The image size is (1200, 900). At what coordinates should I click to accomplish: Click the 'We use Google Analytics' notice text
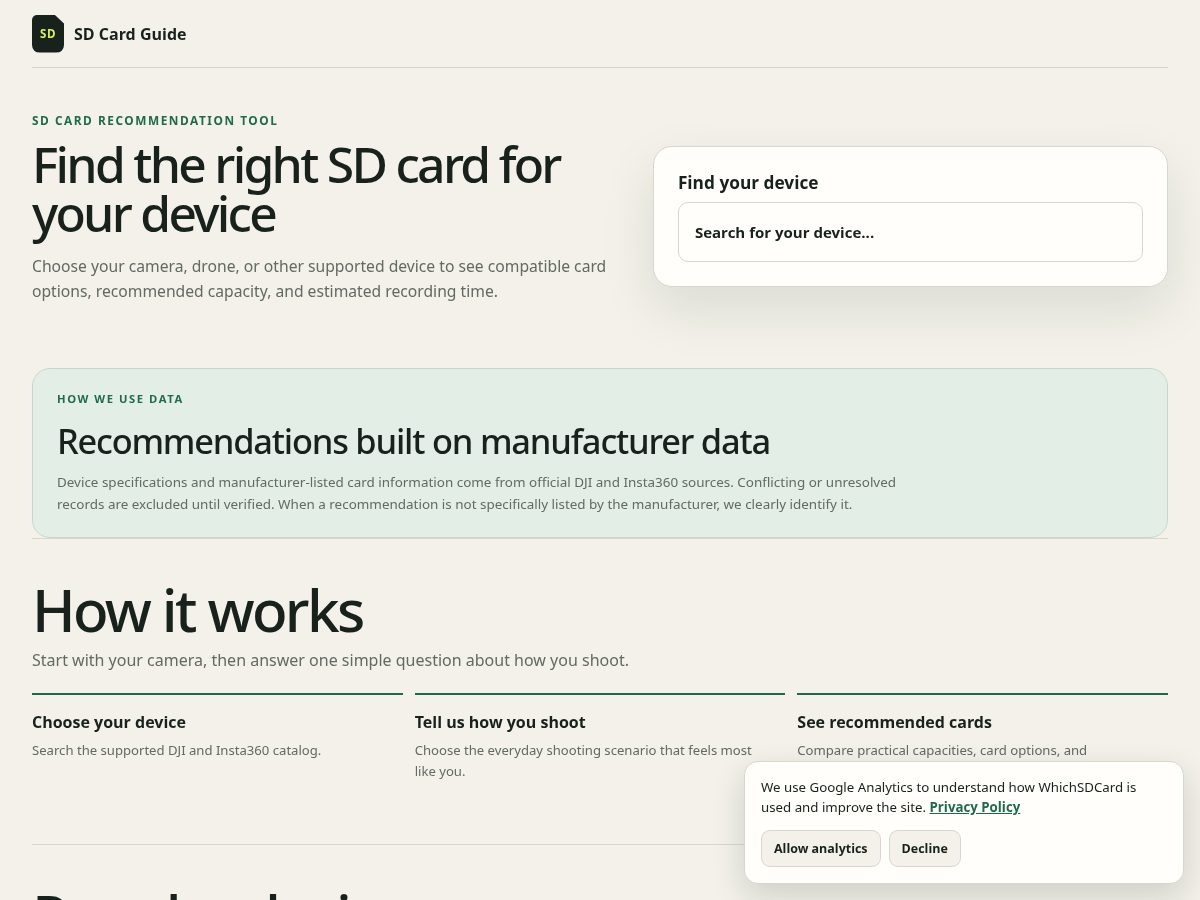click(948, 797)
